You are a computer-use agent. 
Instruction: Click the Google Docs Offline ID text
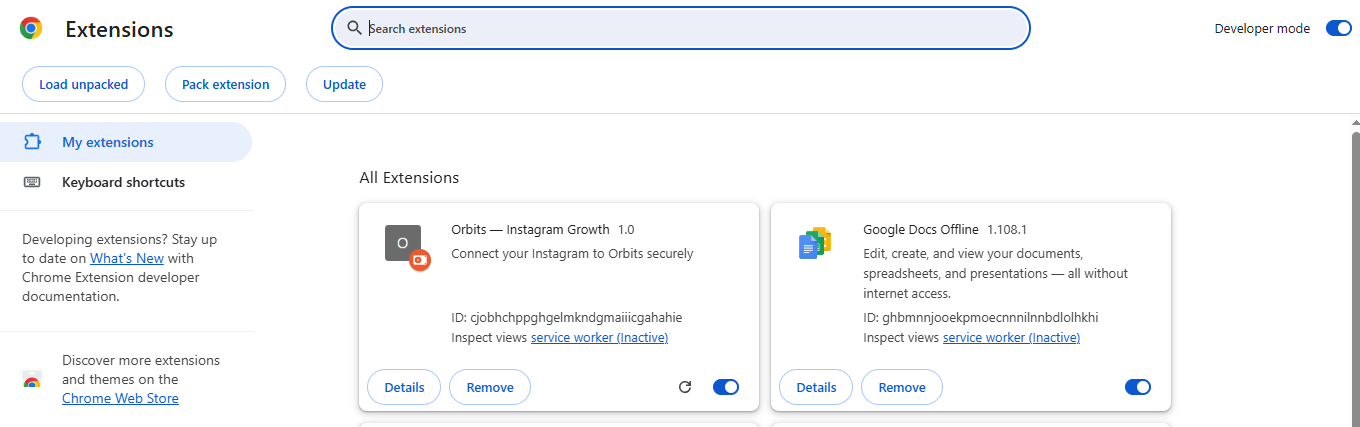(981, 318)
